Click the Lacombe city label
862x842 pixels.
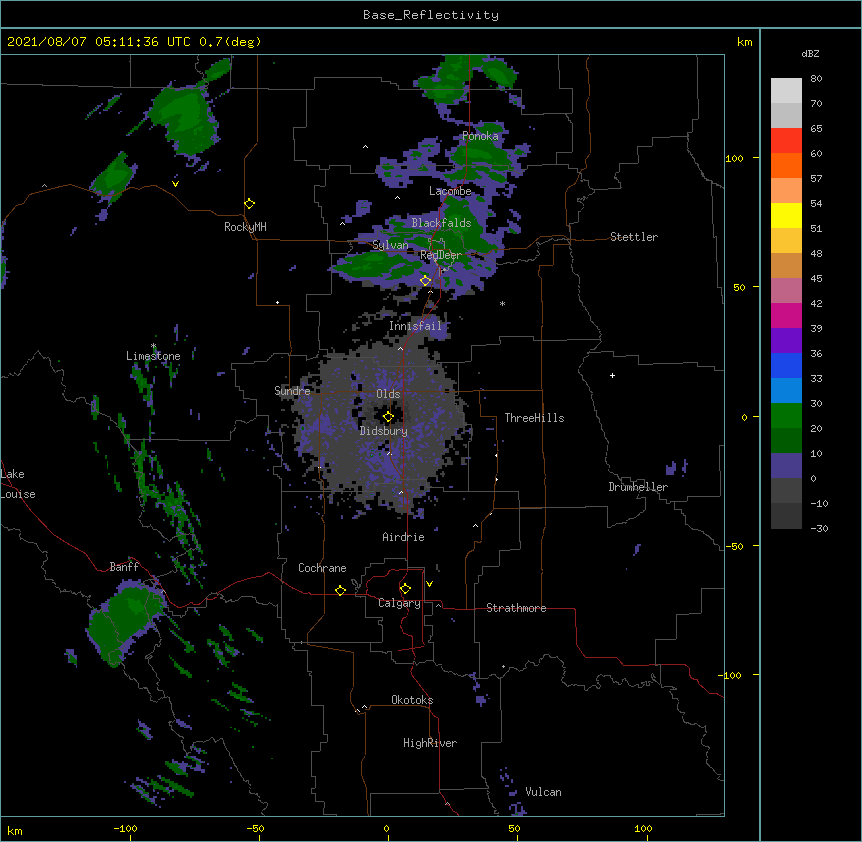(x=450, y=191)
